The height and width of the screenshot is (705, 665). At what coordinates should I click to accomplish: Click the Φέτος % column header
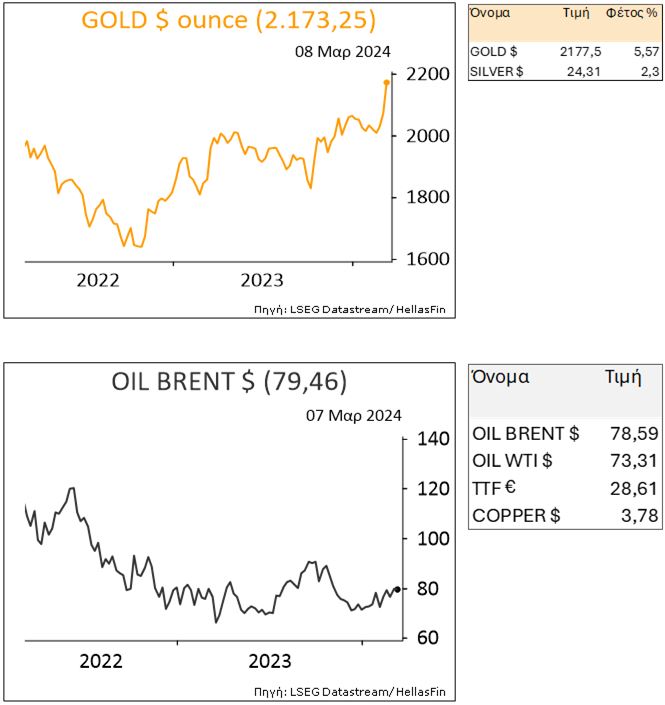tap(631, 14)
